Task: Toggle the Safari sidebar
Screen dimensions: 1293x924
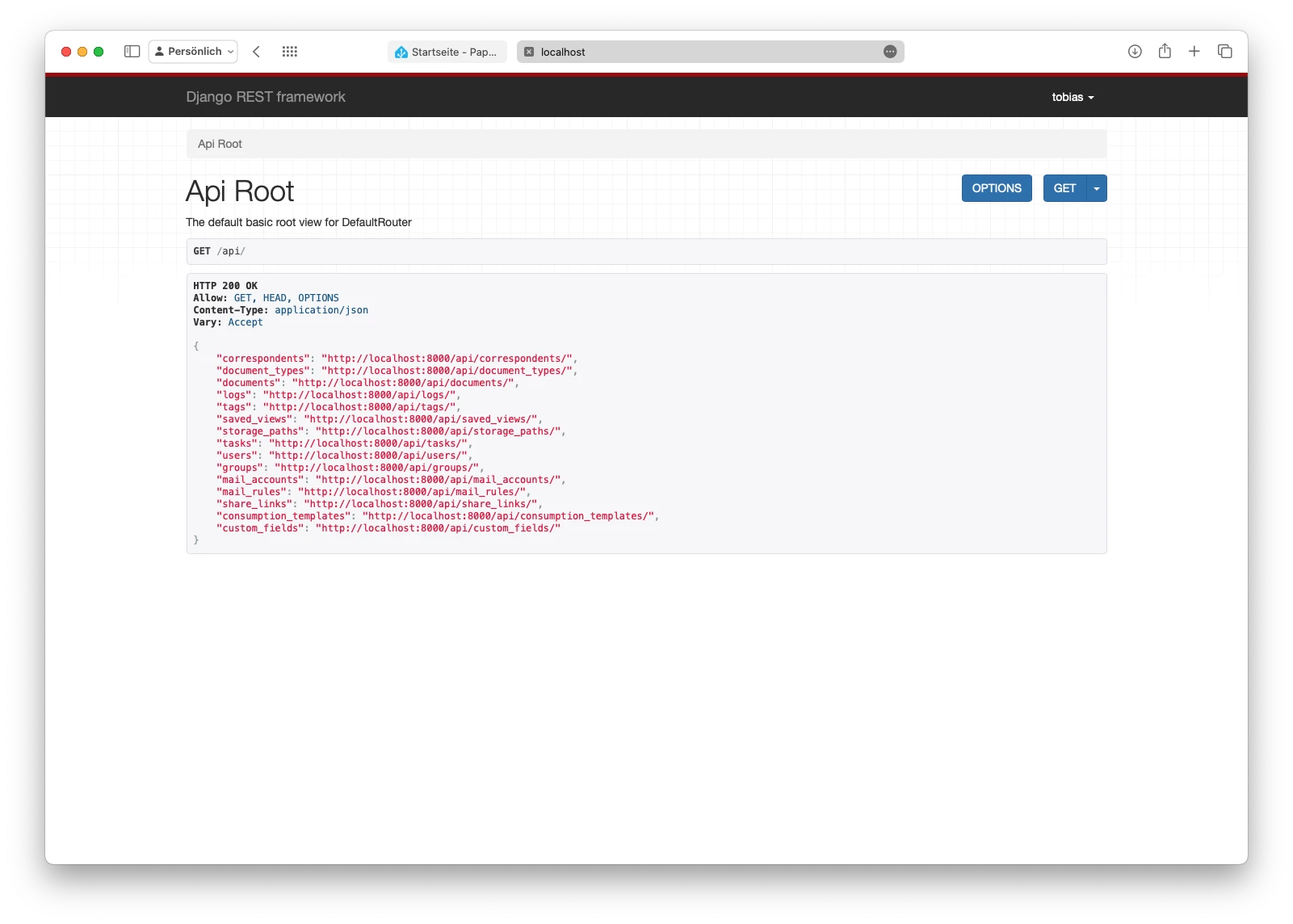Action: coord(132,51)
